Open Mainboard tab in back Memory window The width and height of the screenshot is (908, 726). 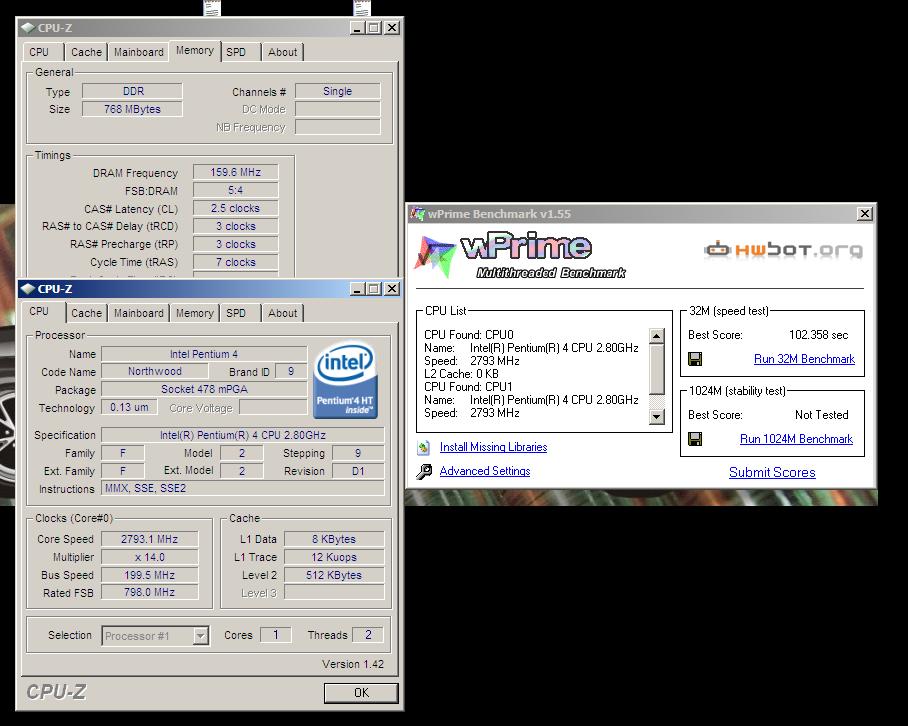click(138, 52)
